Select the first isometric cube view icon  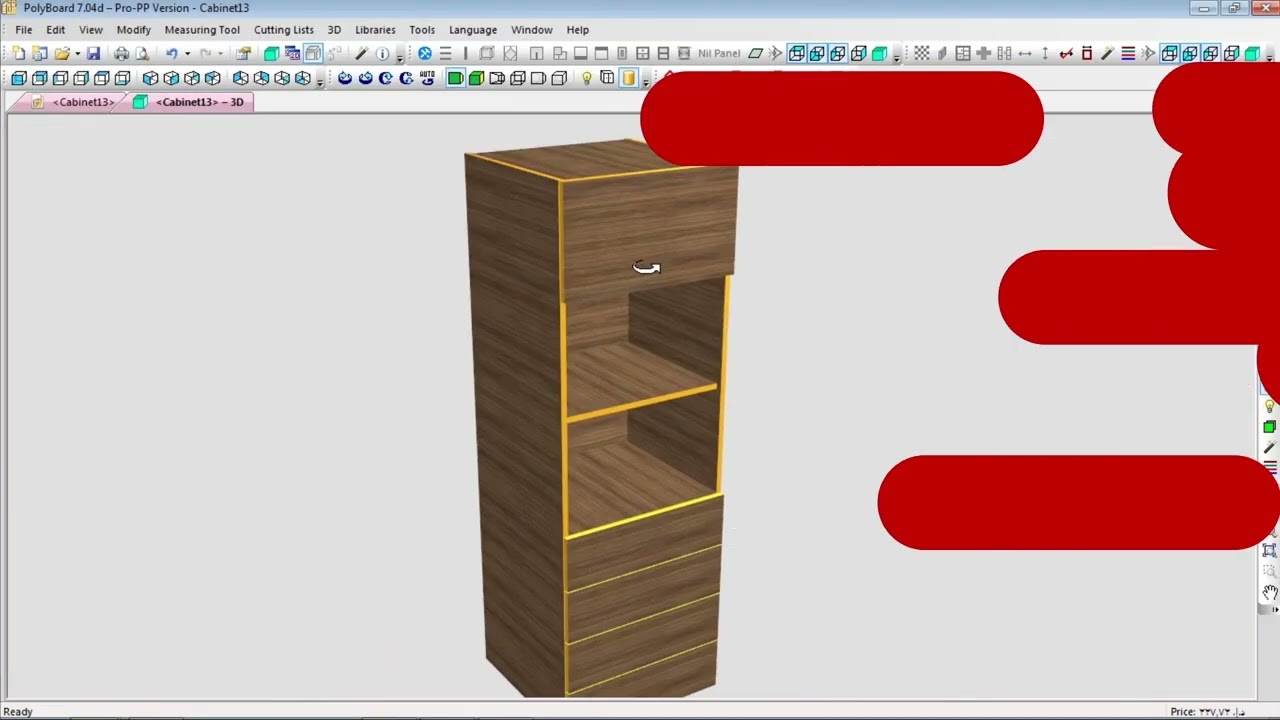click(150, 78)
